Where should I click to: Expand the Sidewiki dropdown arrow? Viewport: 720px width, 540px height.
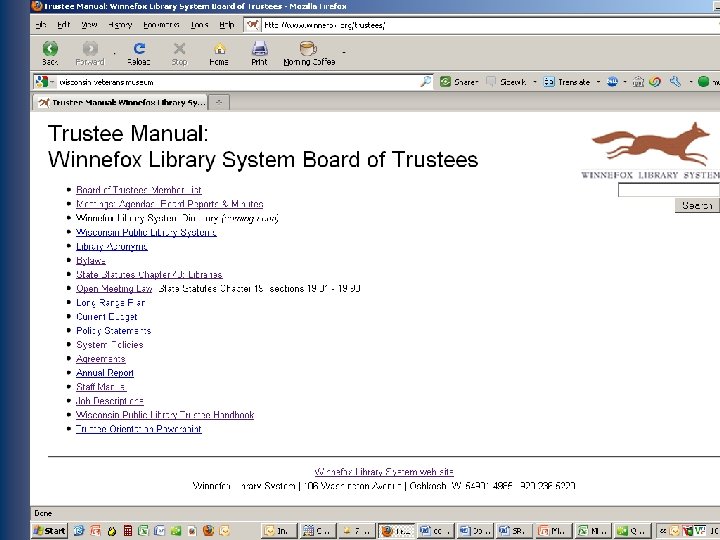[x=534, y=82]
